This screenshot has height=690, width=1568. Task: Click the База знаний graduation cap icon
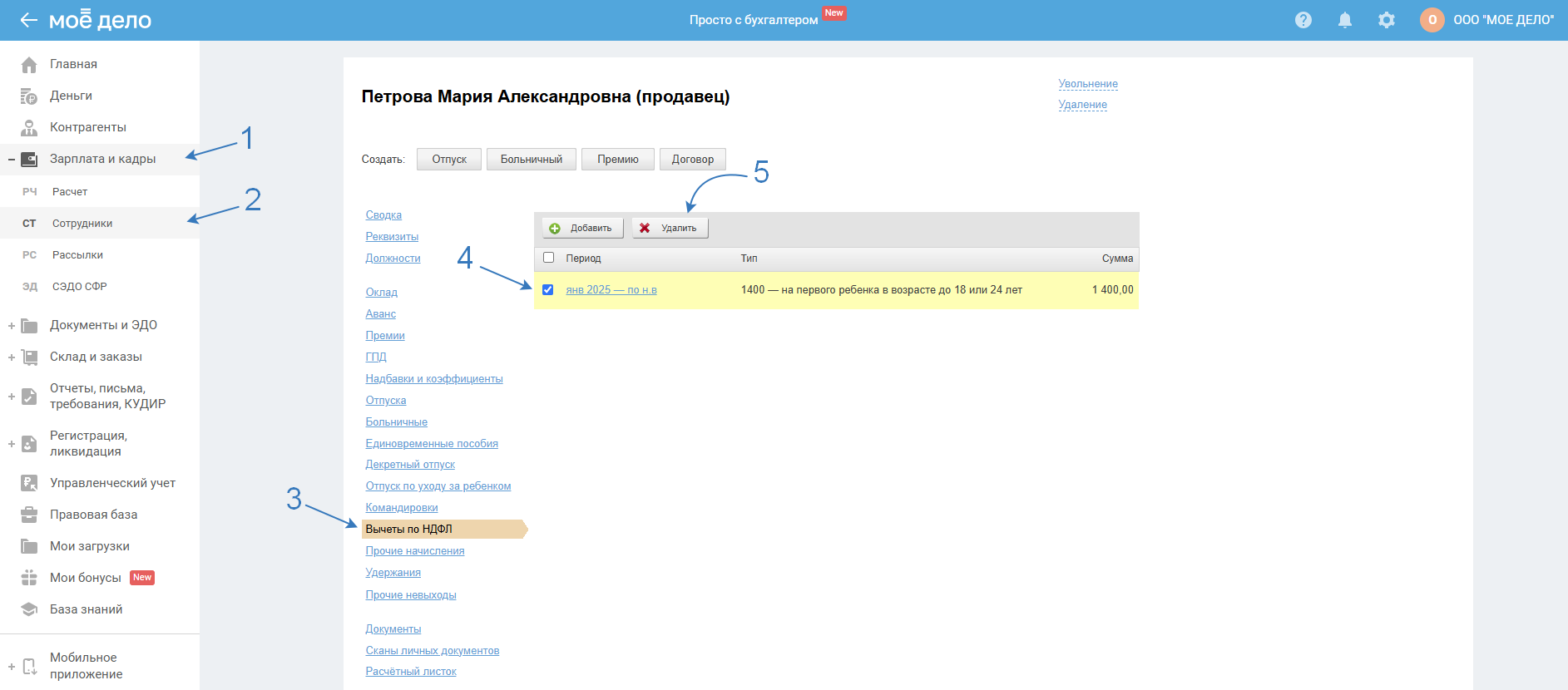point(29,609)
